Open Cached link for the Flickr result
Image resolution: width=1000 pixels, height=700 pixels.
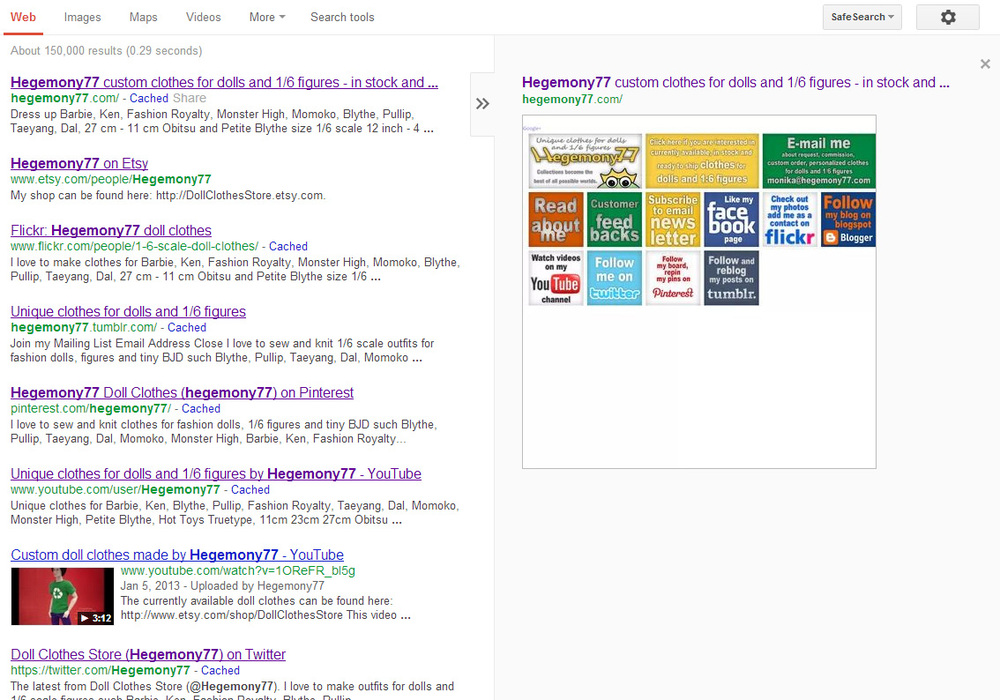288,246
